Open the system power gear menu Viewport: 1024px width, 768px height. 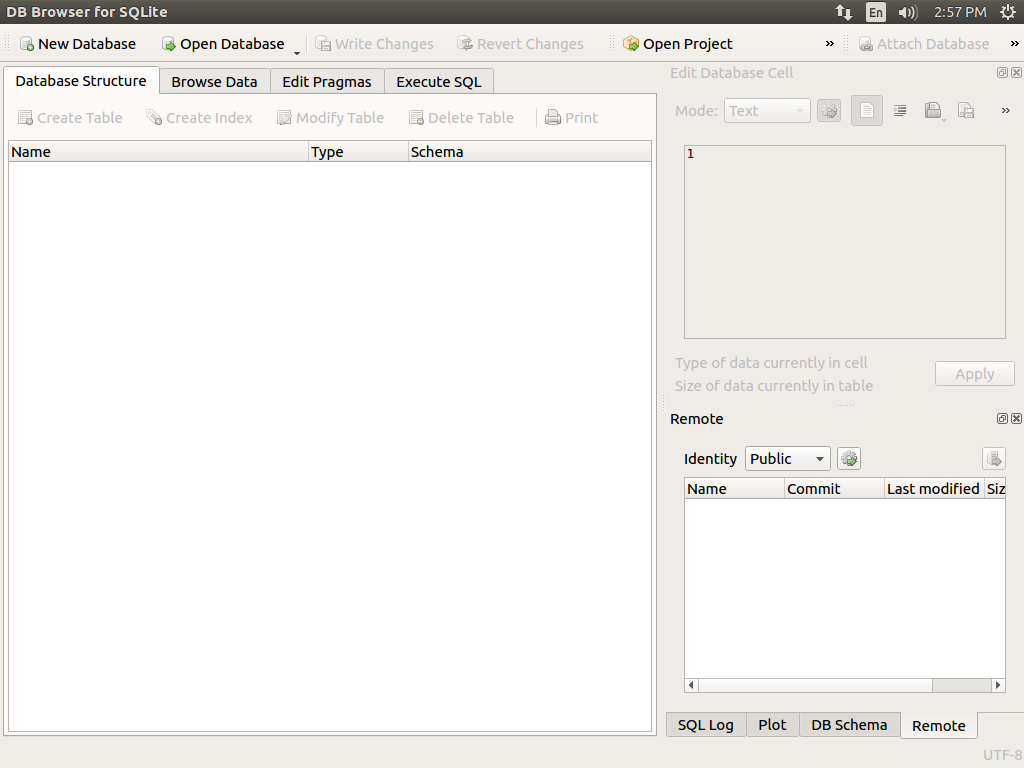[1008, 12]
